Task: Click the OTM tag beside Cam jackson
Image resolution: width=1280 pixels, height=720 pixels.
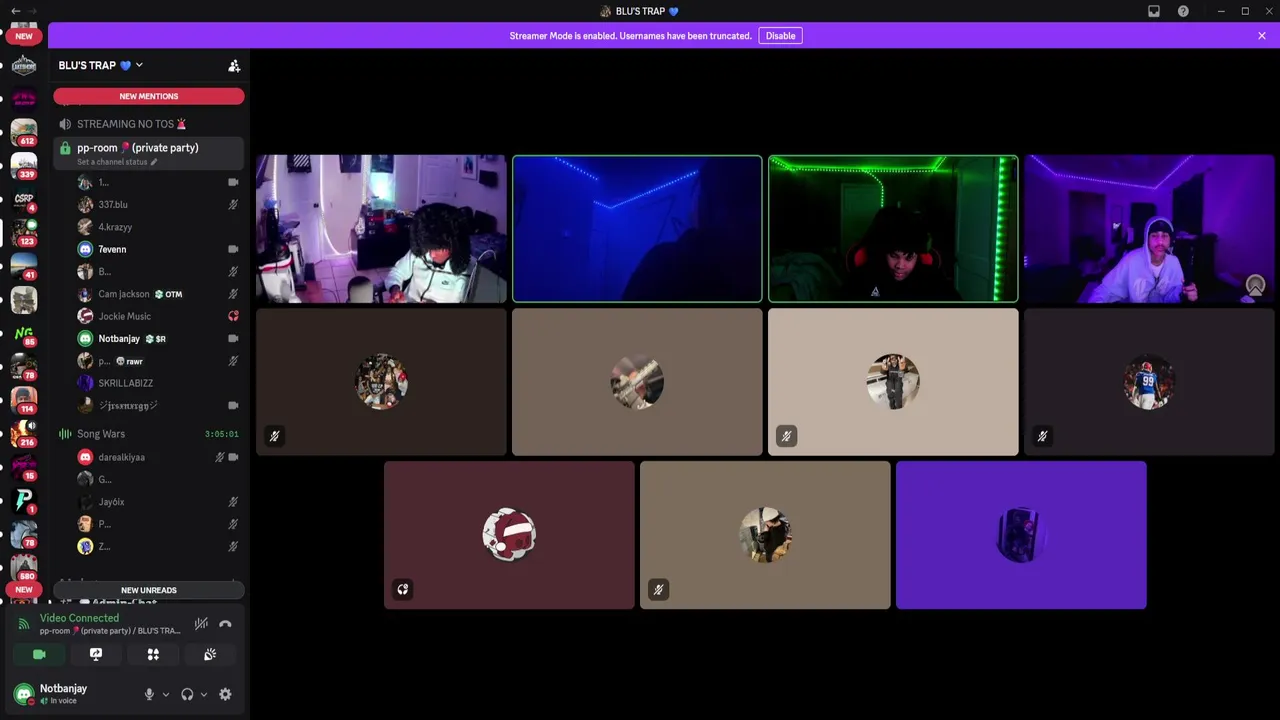Action: pos(168,294)
